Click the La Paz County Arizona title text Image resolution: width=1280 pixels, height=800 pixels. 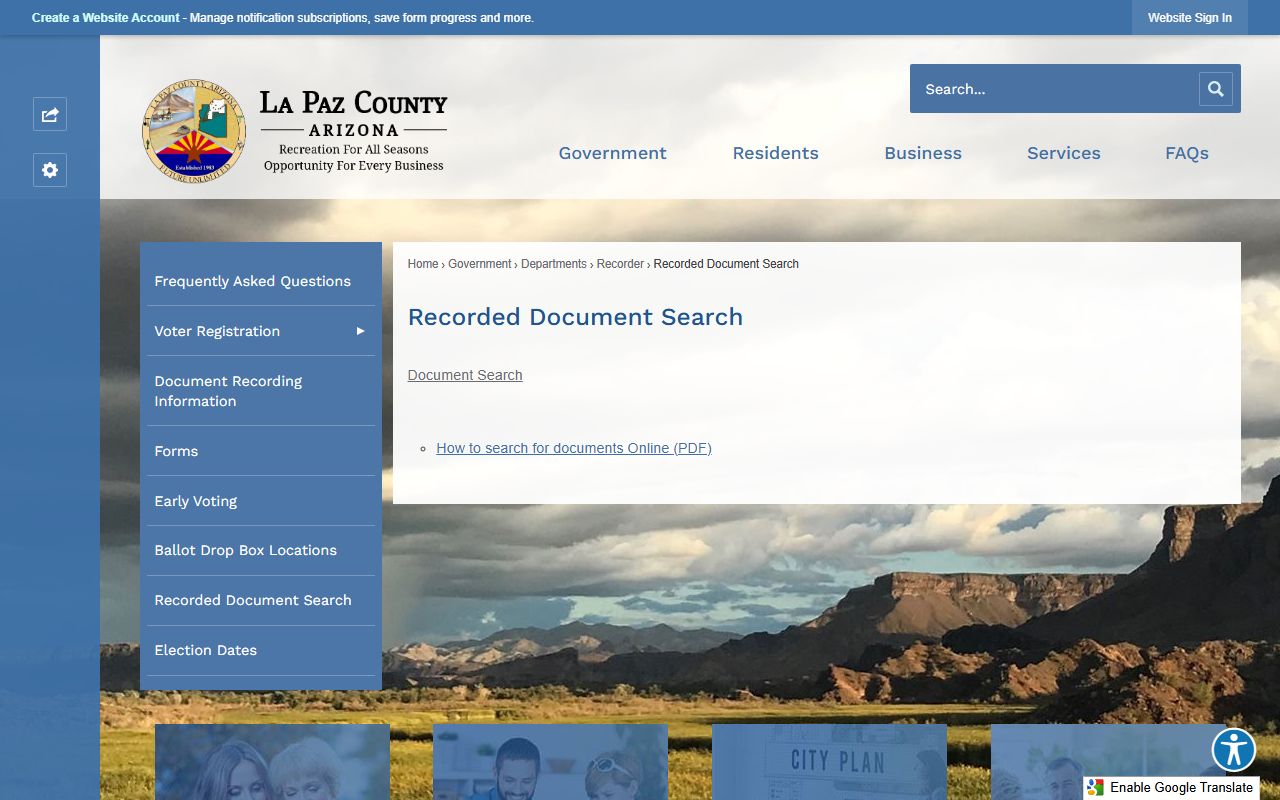tap(354, 114)
